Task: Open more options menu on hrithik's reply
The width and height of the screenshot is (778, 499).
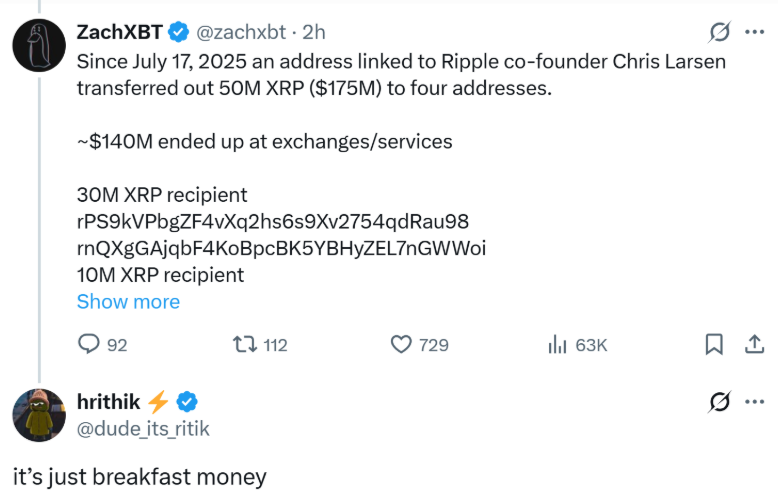Action: tap(754, 402)
